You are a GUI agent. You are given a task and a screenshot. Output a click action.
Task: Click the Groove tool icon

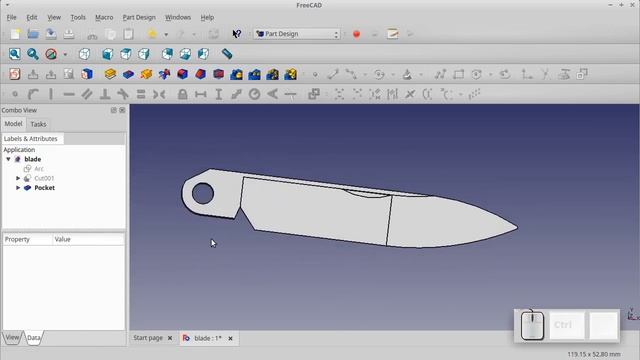coord(164,74)
